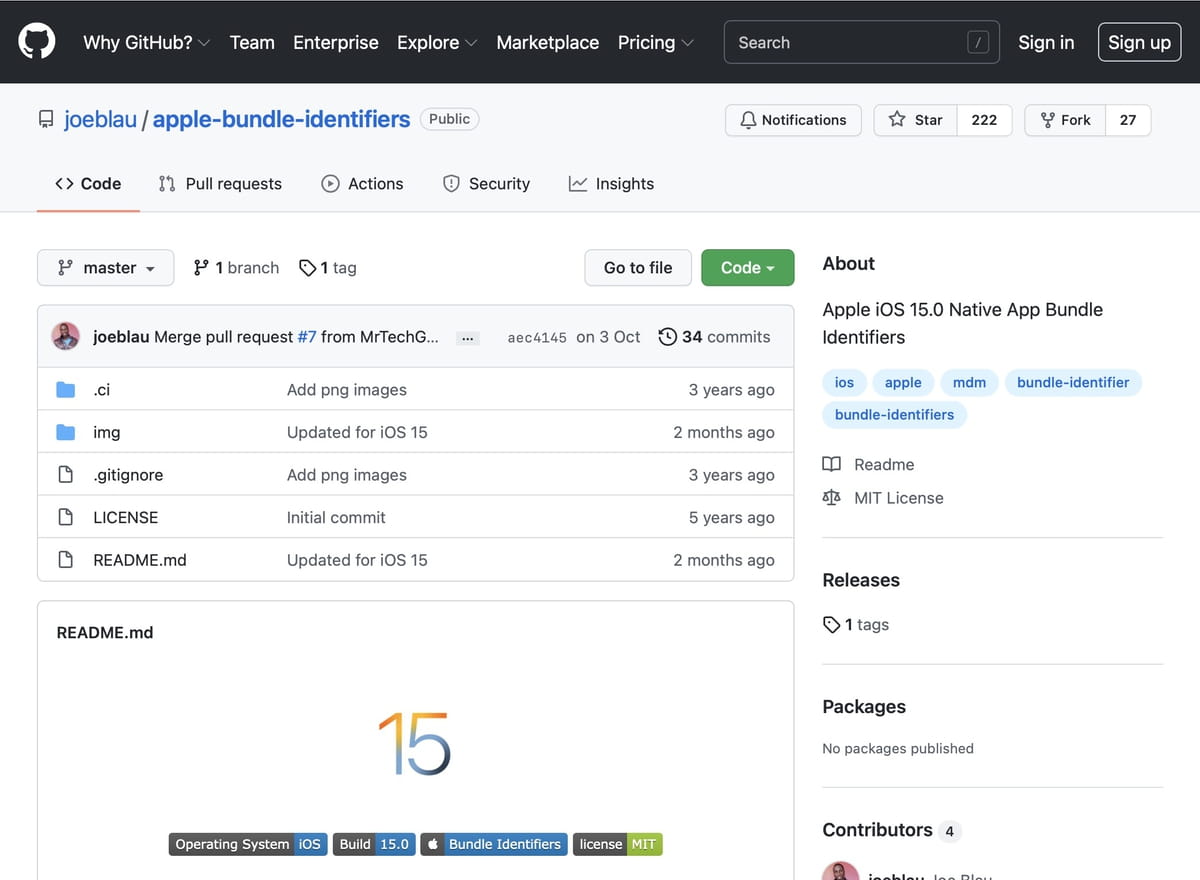This screenshot has height=880, width=1200.
Task: Click the GitHub Octocat logo
Action: click(x=37, y=42)
